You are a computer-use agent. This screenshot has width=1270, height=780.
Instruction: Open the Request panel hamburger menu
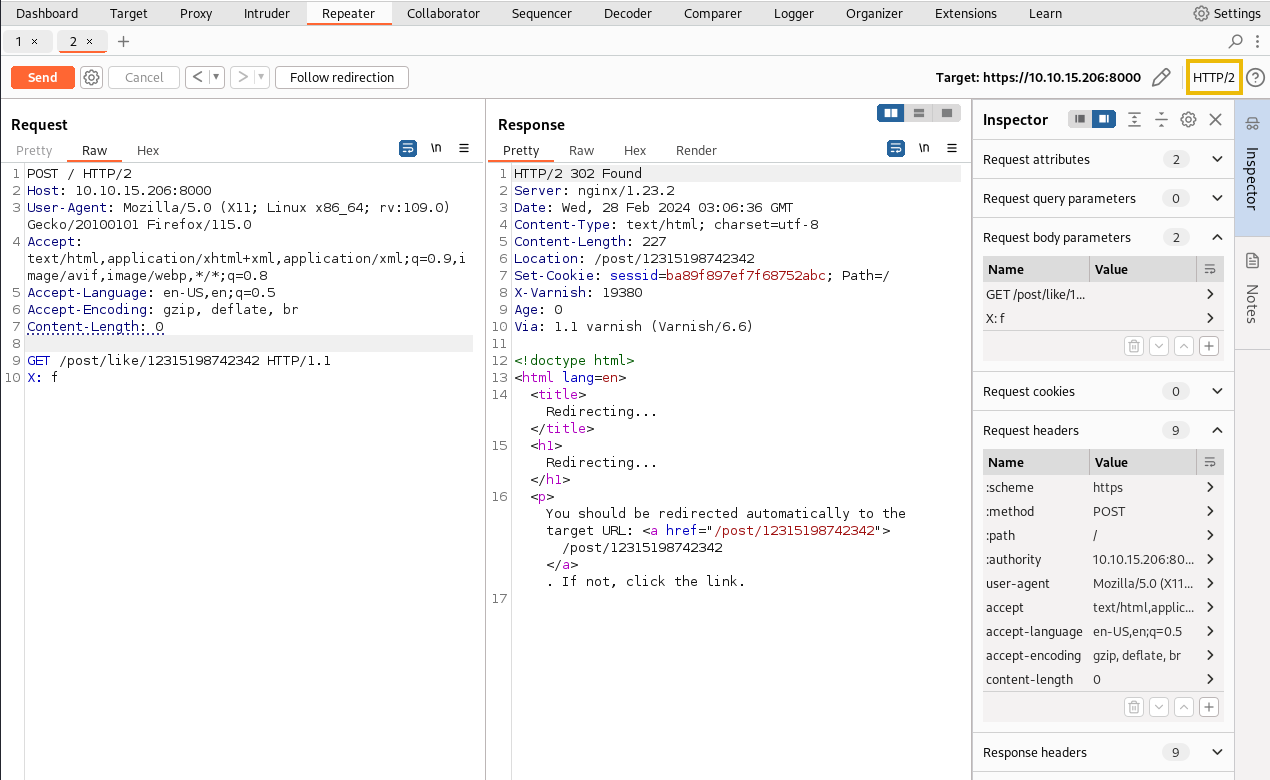(464, 148)
